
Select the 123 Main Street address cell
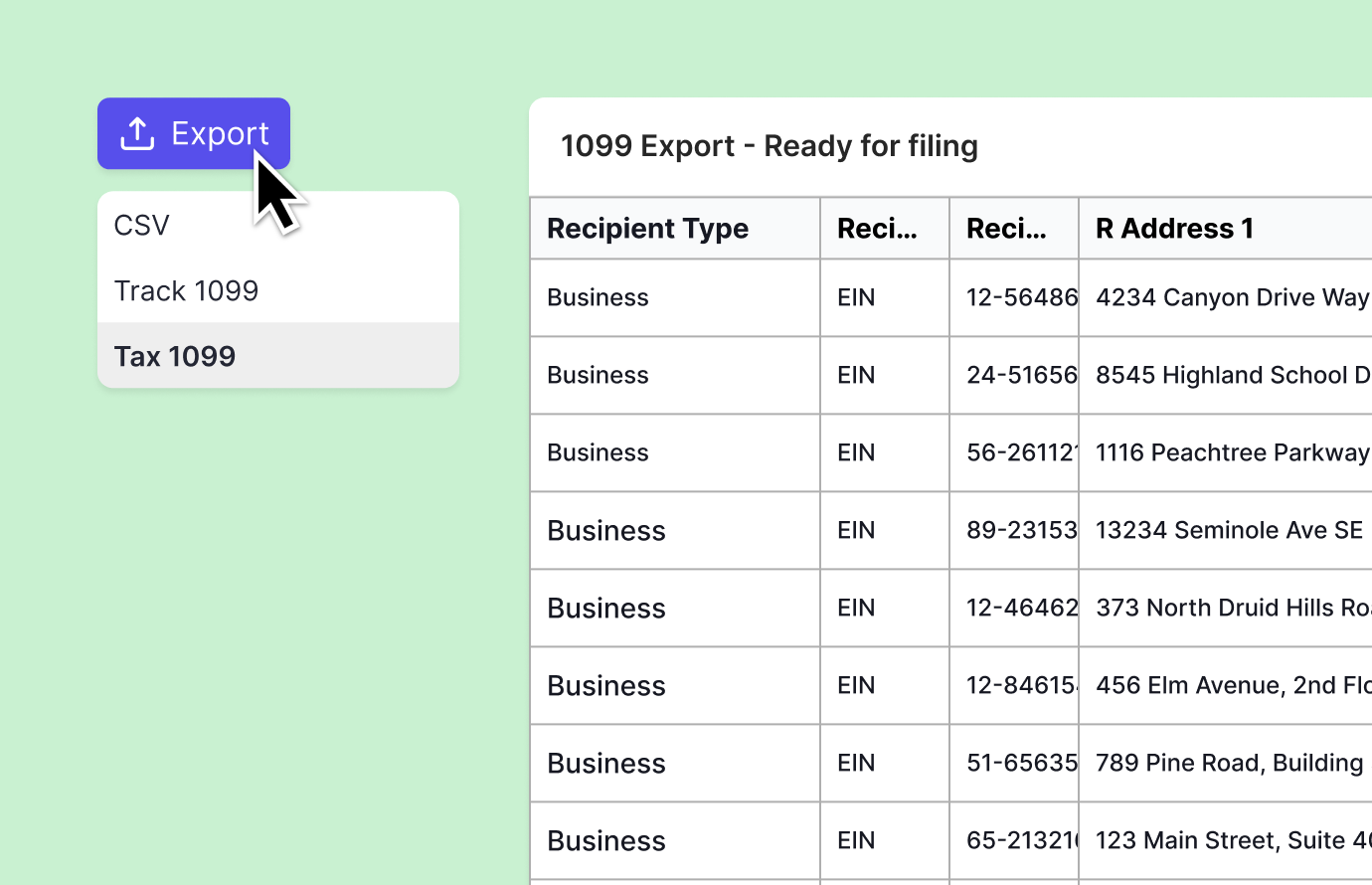pyautogui.click(x=1231, y=840)
